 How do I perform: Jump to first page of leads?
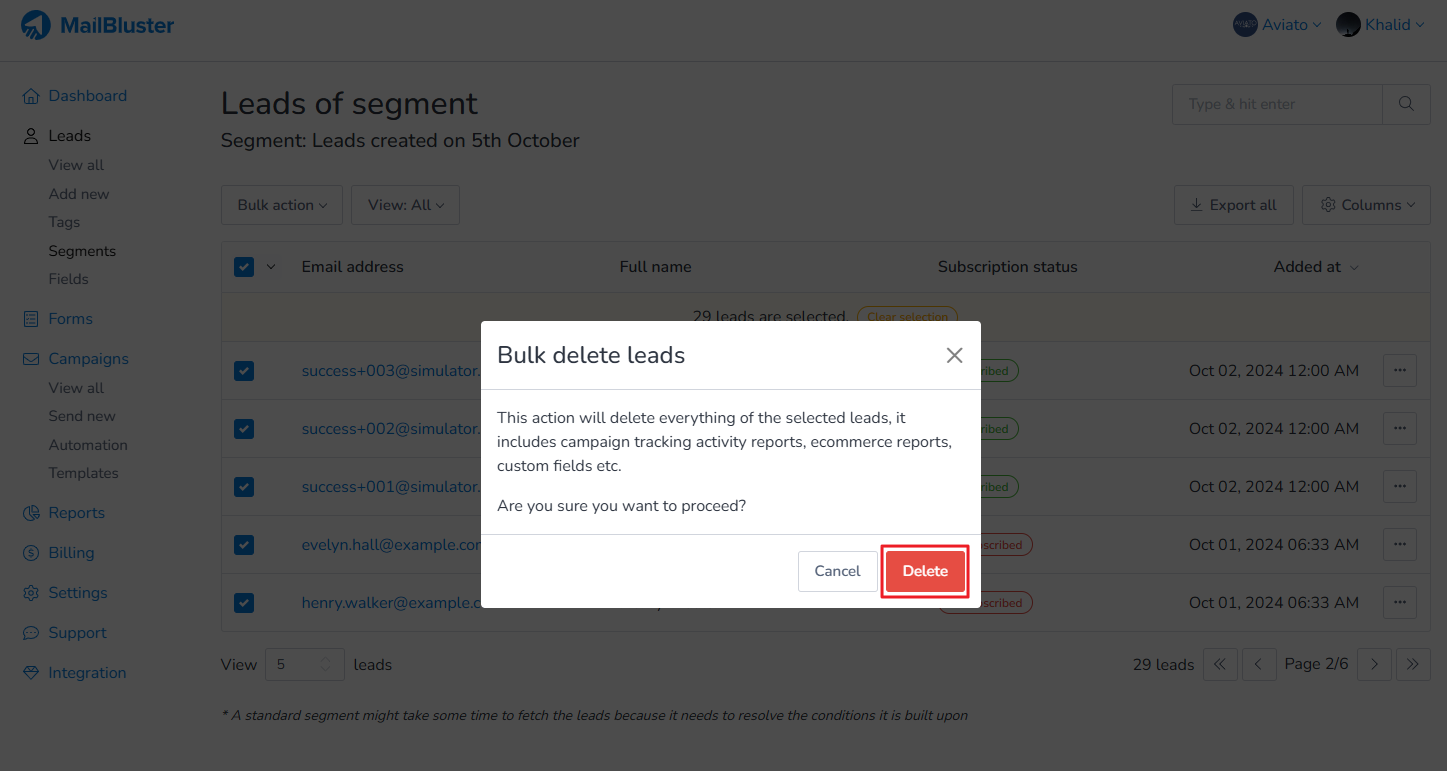click(x=1220, y=665)
